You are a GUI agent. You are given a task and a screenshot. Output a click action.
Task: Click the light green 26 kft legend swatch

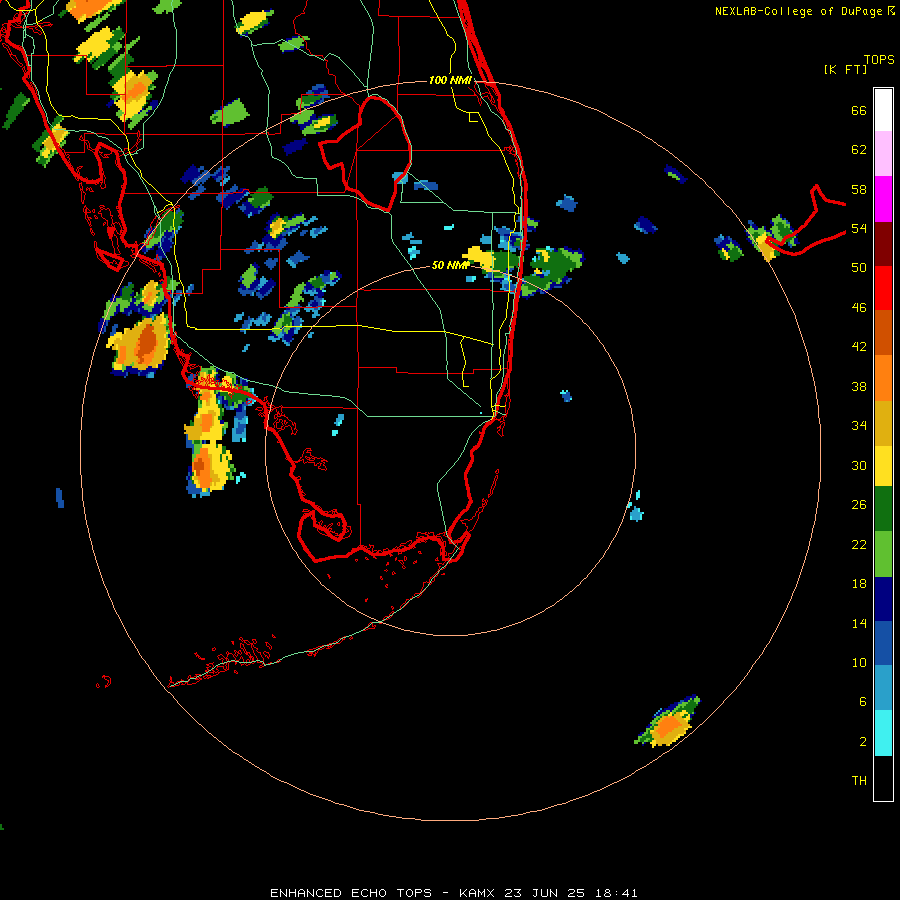[883, 554]
